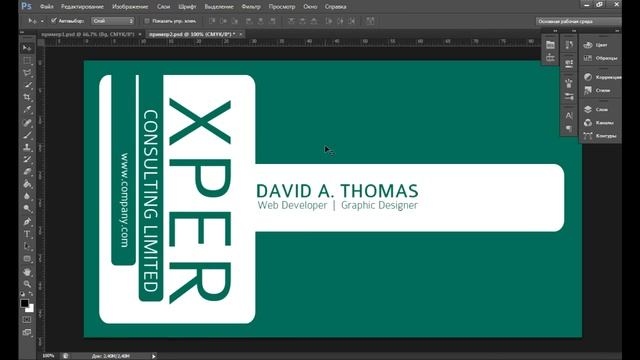Open the Character panel icon
Screen dimensions: 640x360
tap(569, 116)
